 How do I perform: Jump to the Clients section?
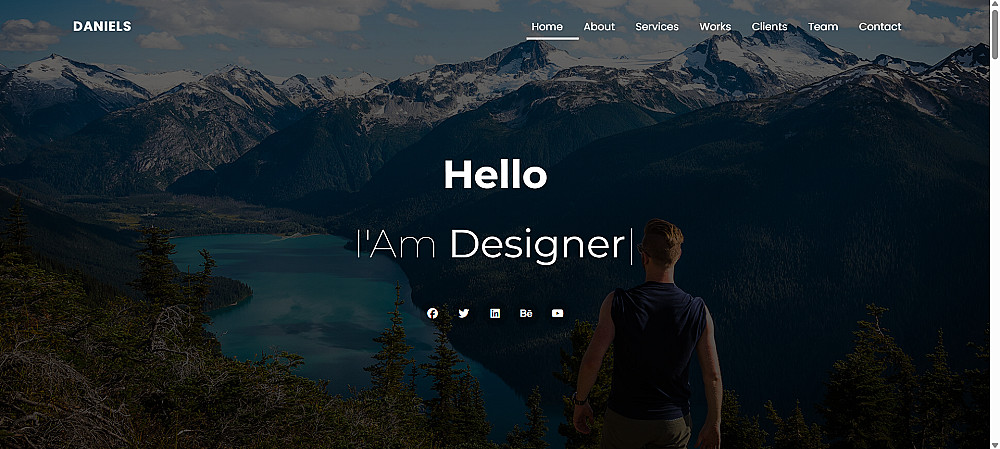[x=769, y=27]
